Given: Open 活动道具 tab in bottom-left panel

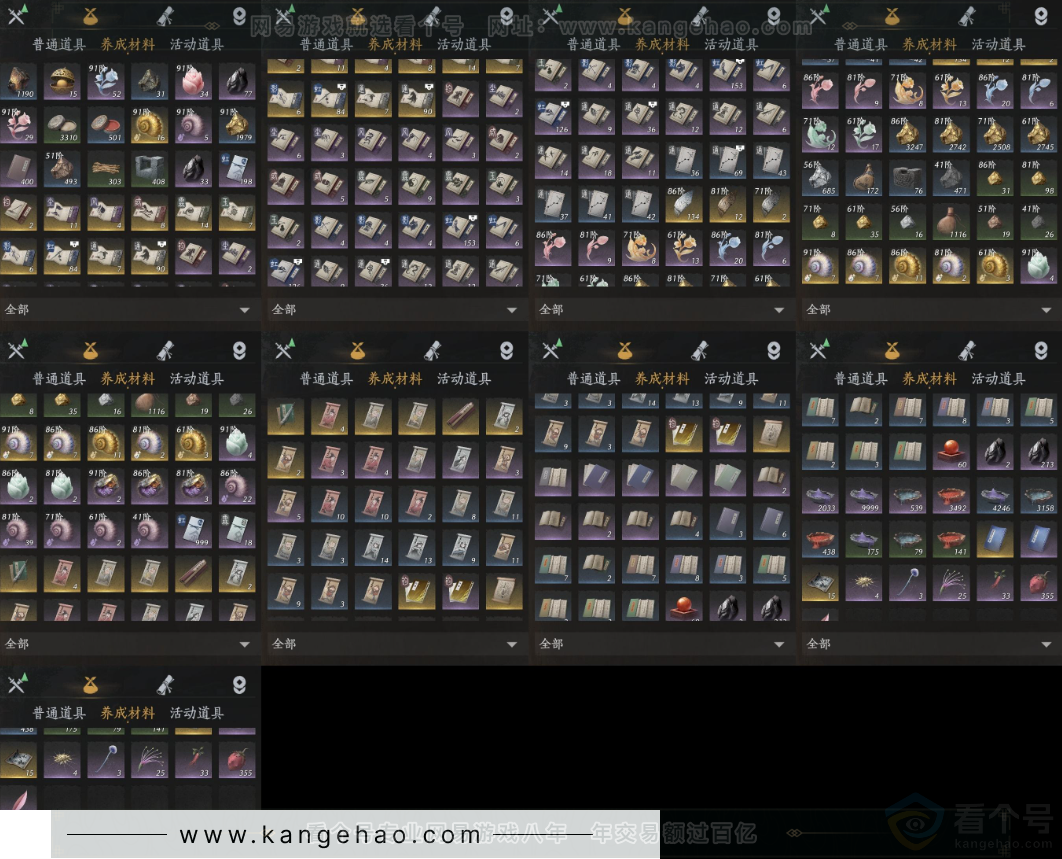Looking at the screenshot, I should click(196, 713).
